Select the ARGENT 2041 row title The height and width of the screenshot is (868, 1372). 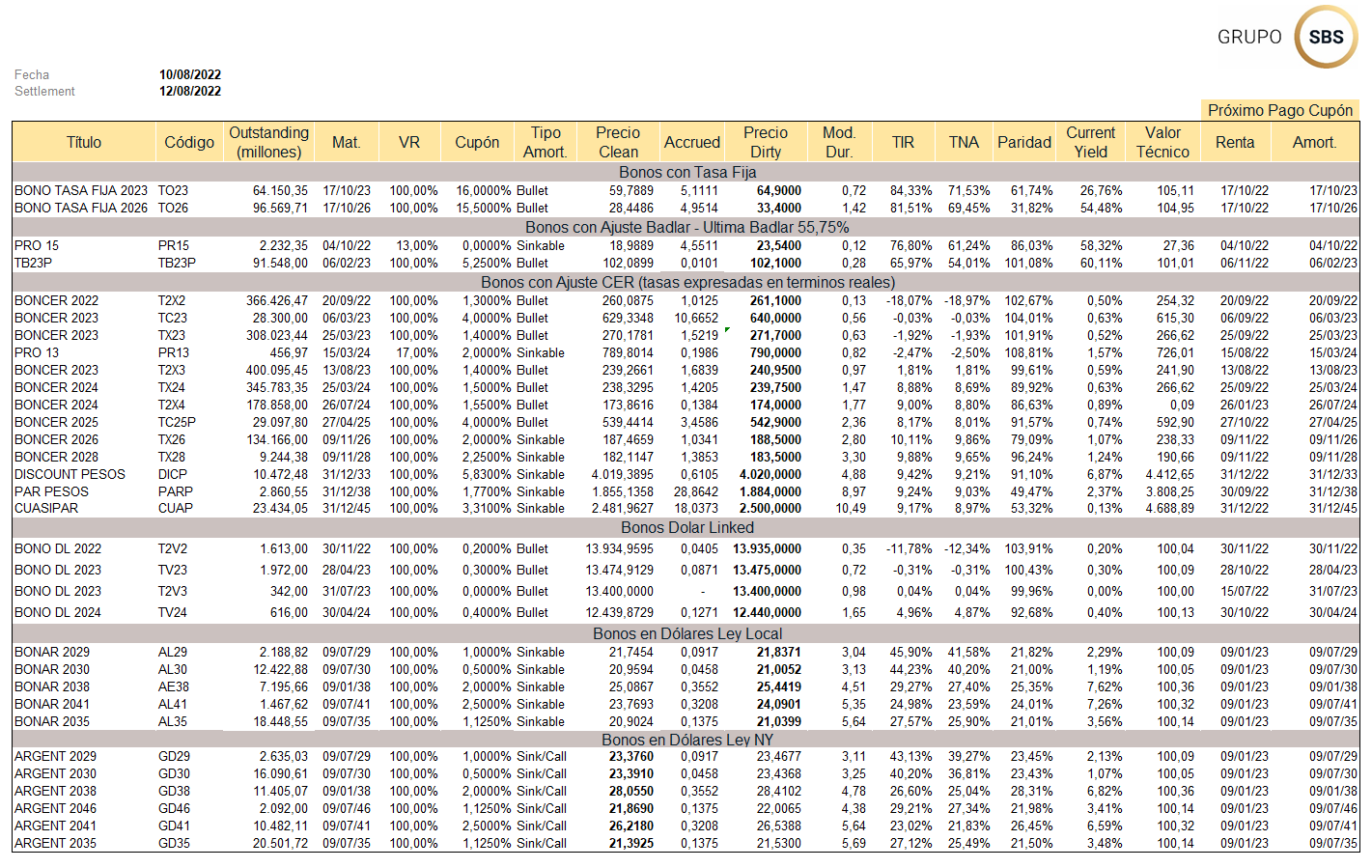coord(55,826)
